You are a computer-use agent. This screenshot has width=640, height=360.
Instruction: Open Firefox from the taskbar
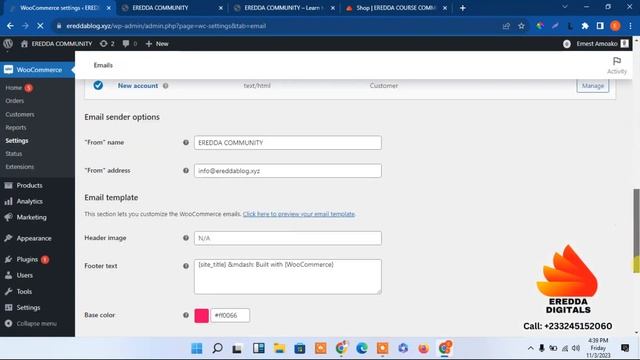click(424, 348)
